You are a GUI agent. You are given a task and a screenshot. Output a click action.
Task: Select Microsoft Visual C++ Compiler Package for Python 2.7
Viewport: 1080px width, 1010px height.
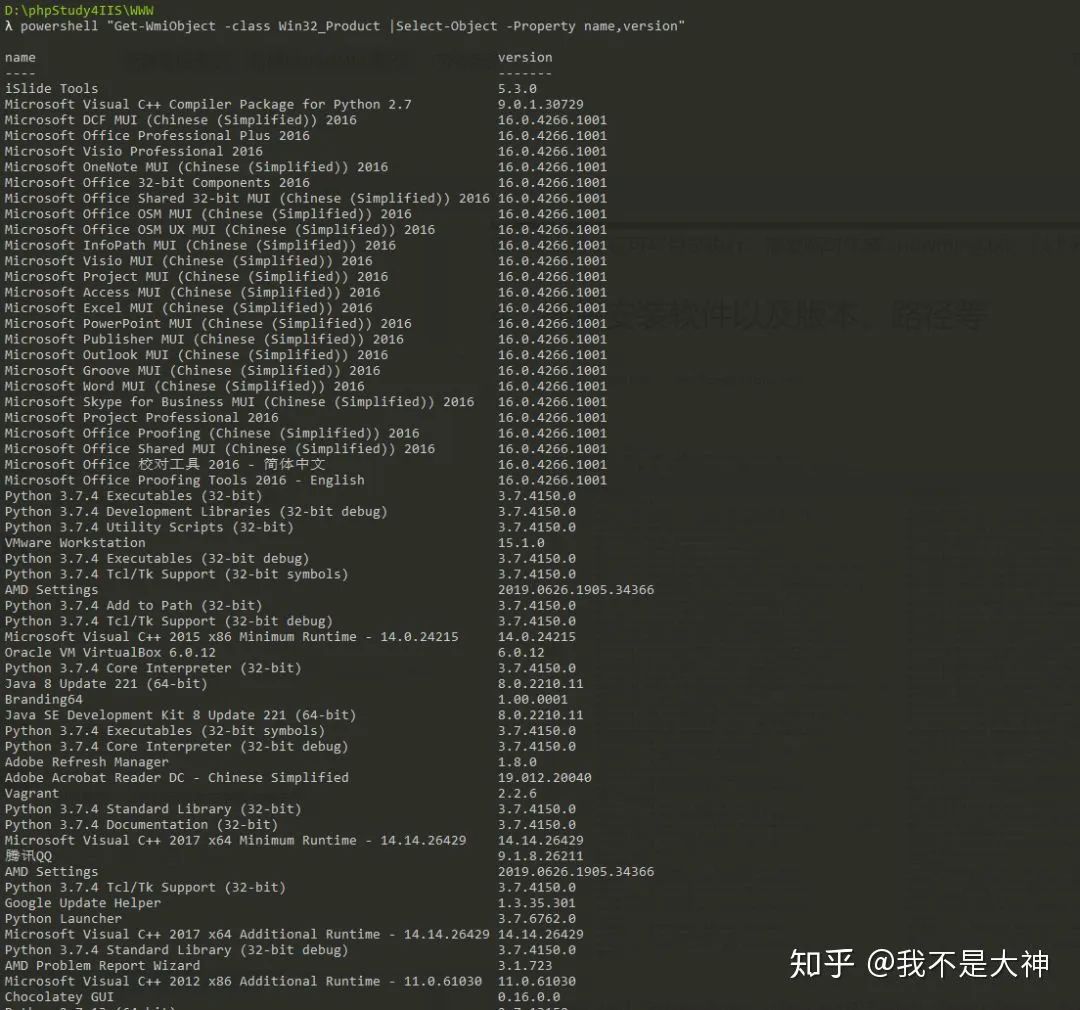[x=207, y=105]
